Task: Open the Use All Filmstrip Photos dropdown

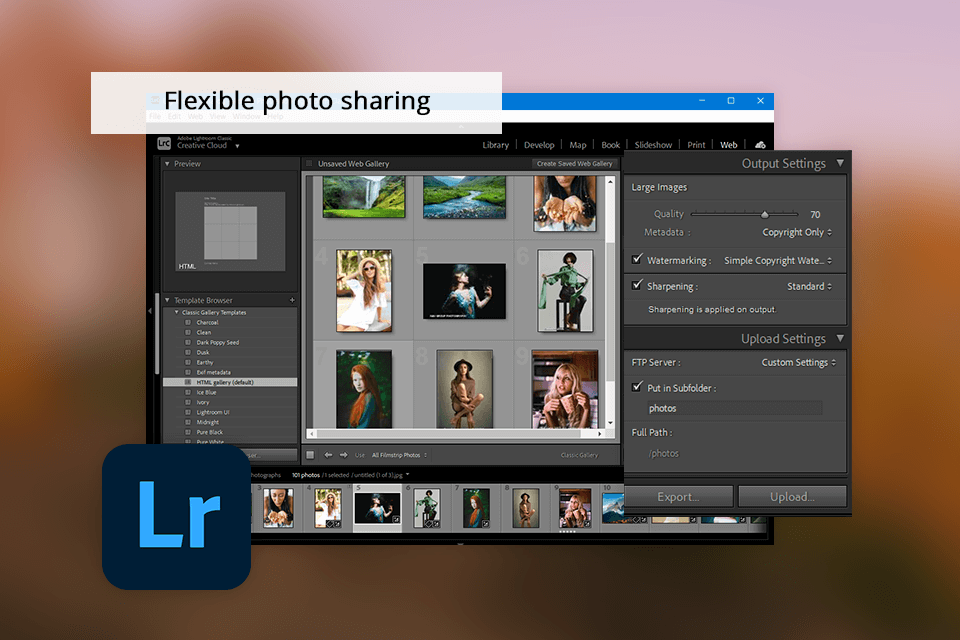Action: 399,455
